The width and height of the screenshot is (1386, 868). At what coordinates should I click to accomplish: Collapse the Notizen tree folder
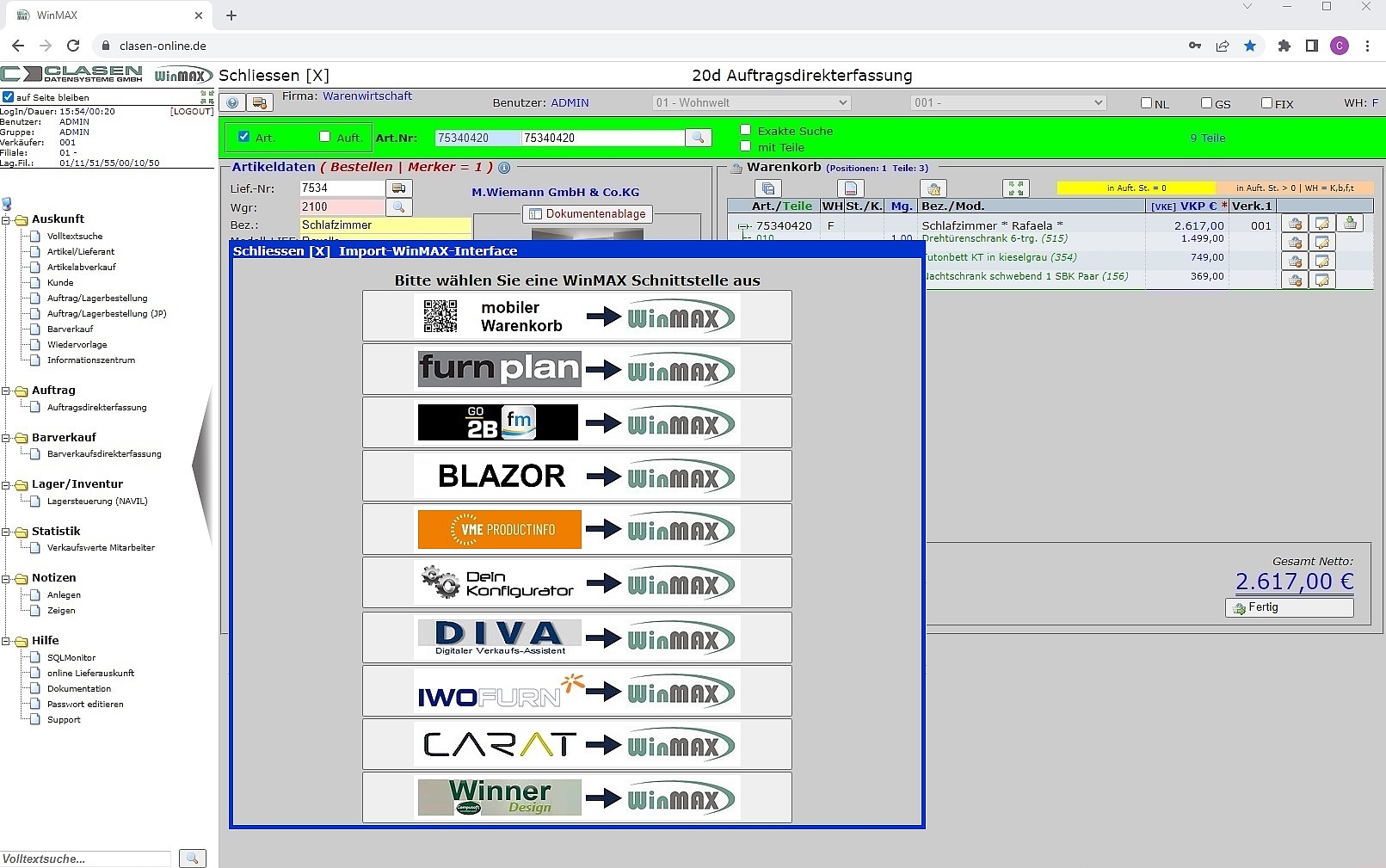(x=6, y=579)
